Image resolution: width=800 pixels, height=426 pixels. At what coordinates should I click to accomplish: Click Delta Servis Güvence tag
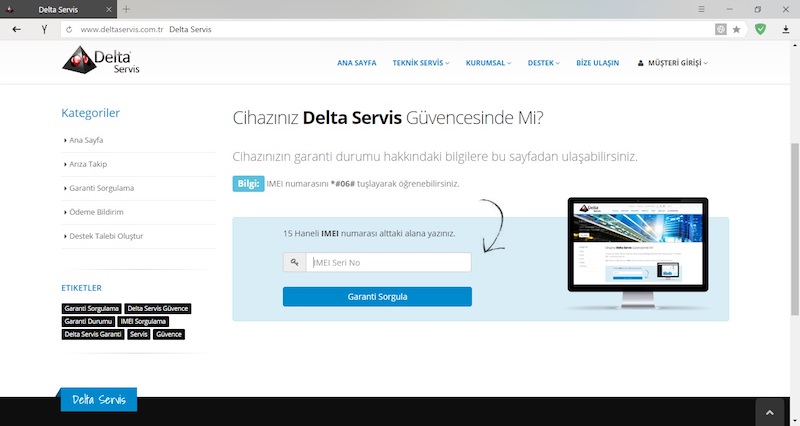pos(158,309)
